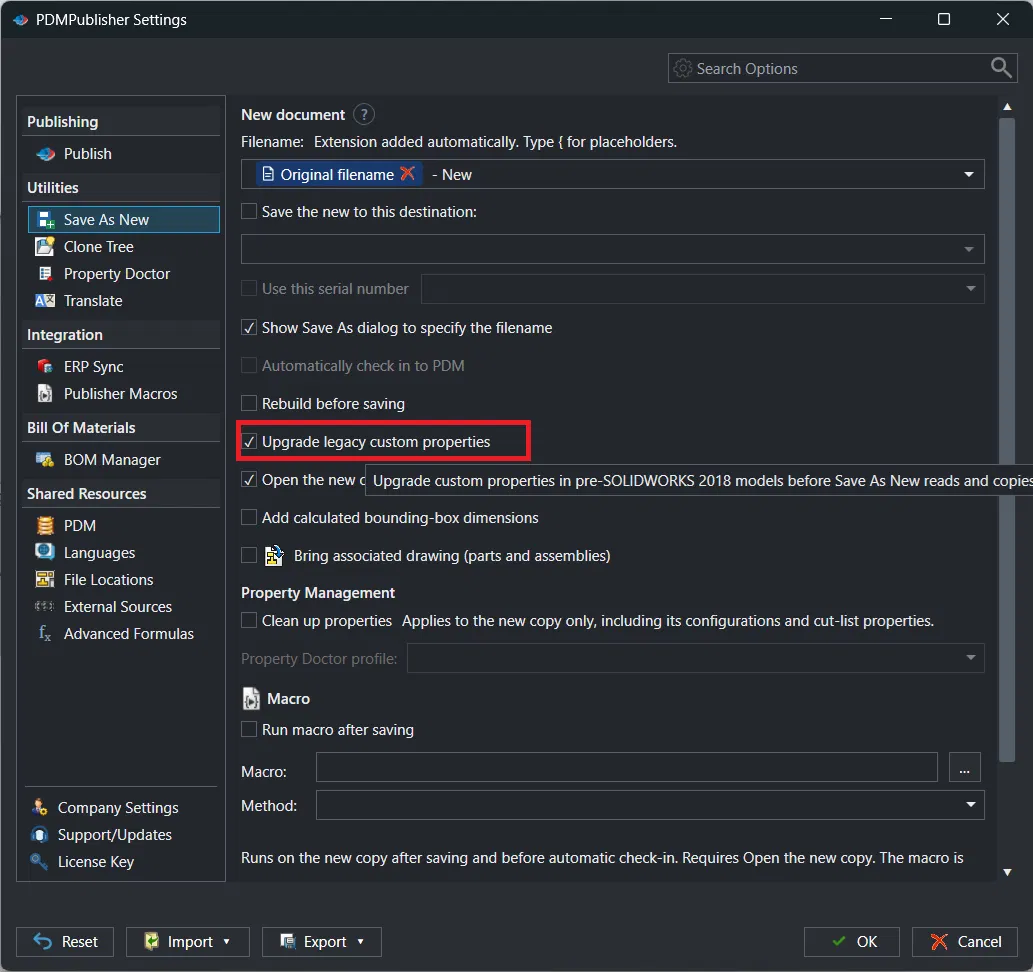1033x972 pixels.
Task: Click the Macro section icon
Action: [251, 699]
